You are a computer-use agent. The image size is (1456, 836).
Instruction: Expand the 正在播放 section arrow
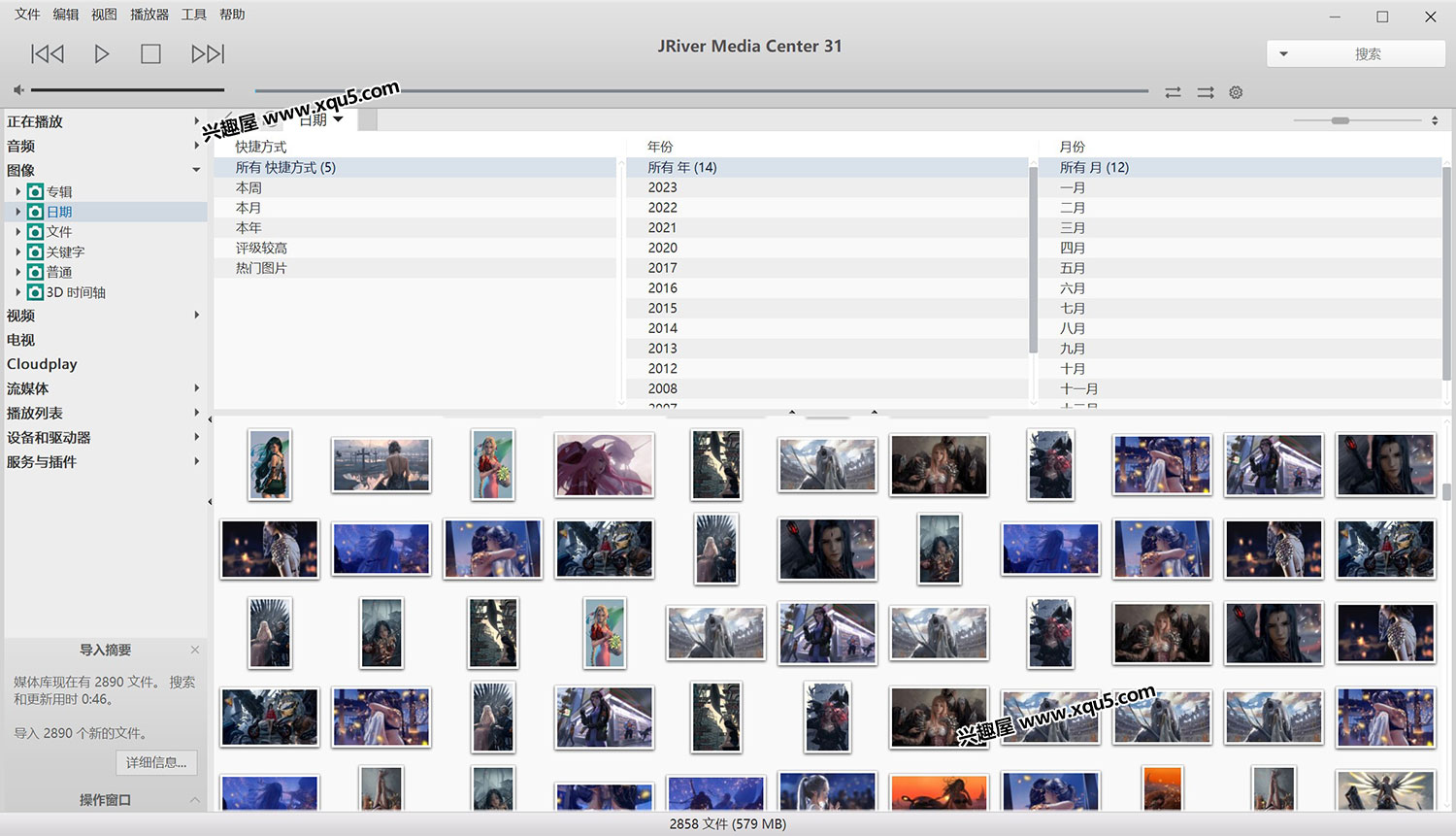(x=196, y=121)
